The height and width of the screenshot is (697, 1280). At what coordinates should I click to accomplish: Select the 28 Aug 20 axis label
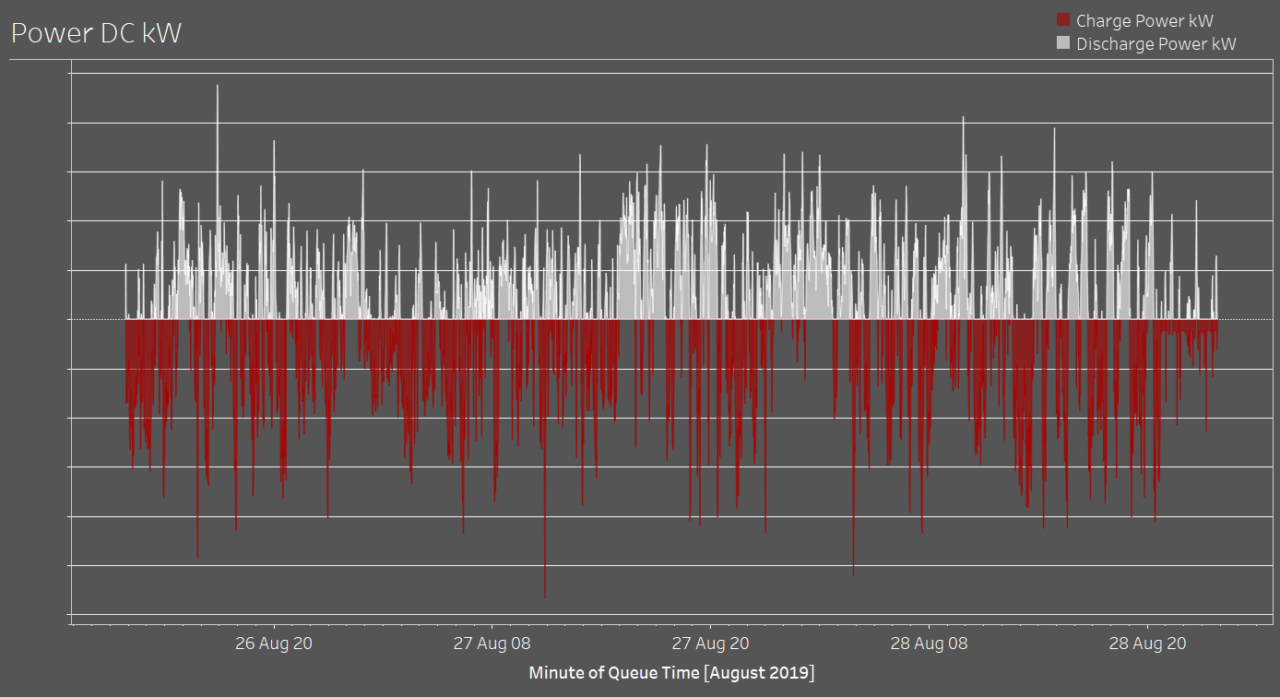[x=1148, y=643]
